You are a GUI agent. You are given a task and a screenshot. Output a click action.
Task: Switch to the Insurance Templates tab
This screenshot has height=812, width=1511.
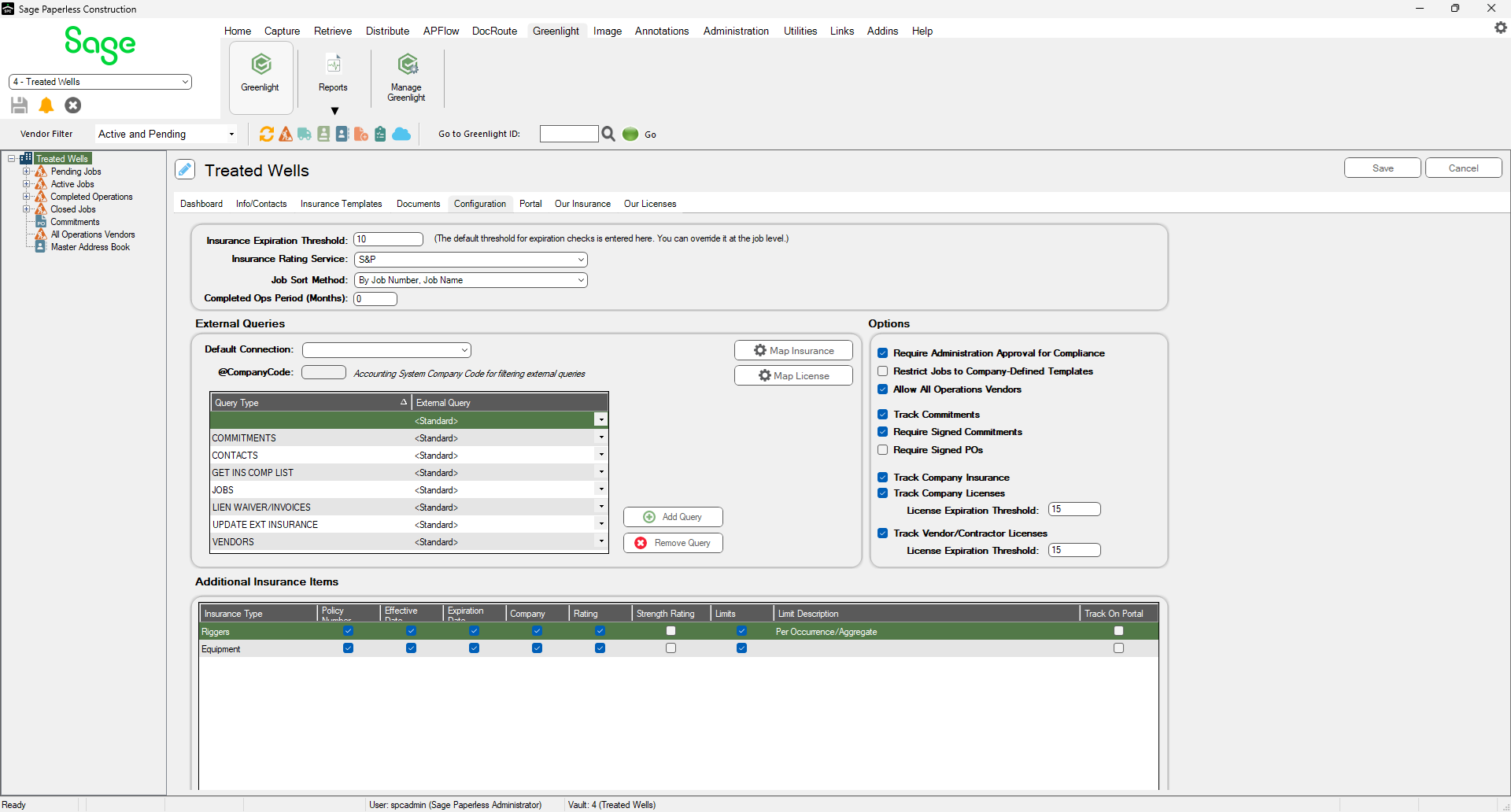point(341,204)
